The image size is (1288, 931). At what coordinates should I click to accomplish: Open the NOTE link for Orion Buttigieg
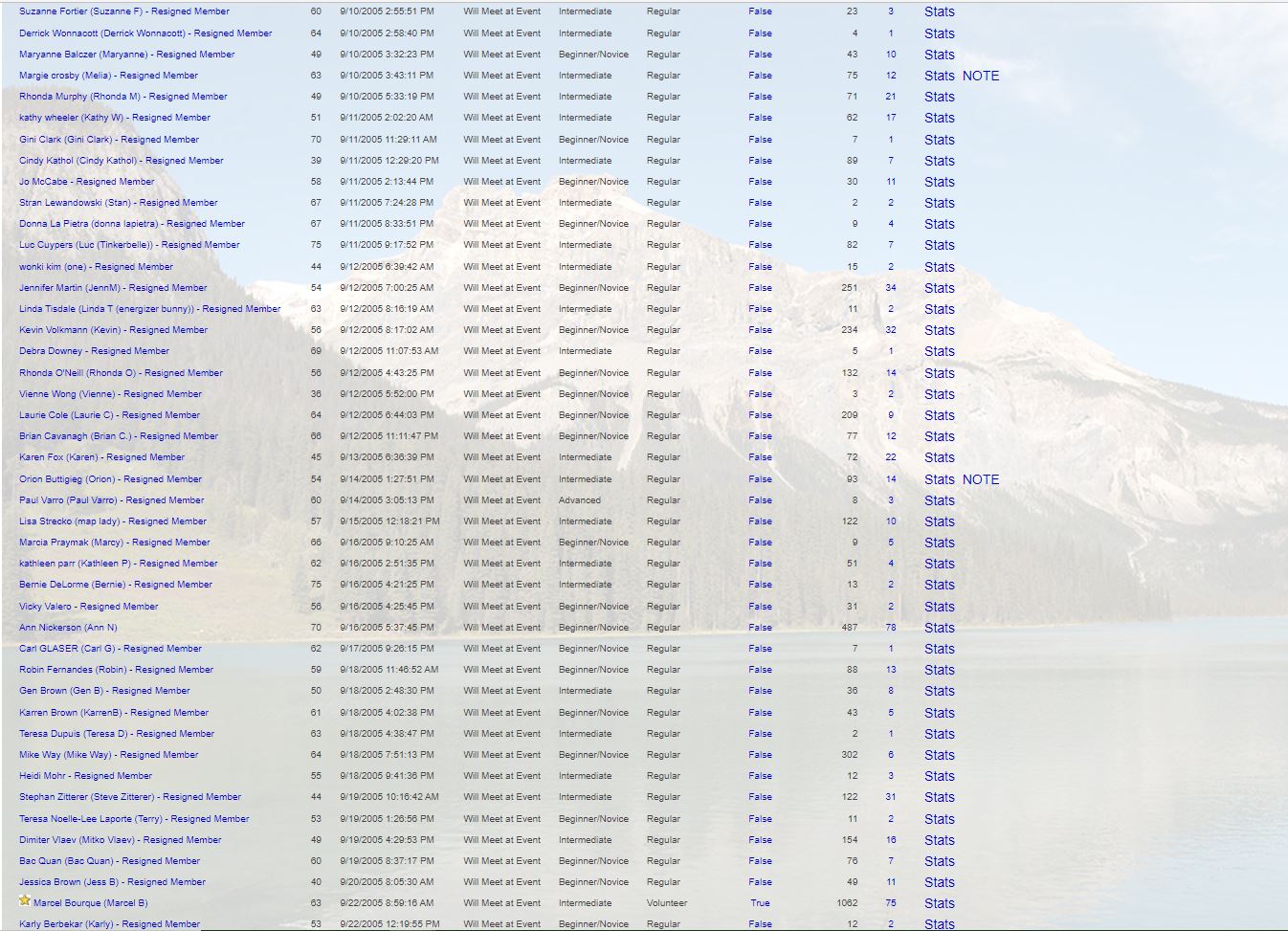point(980,479)
